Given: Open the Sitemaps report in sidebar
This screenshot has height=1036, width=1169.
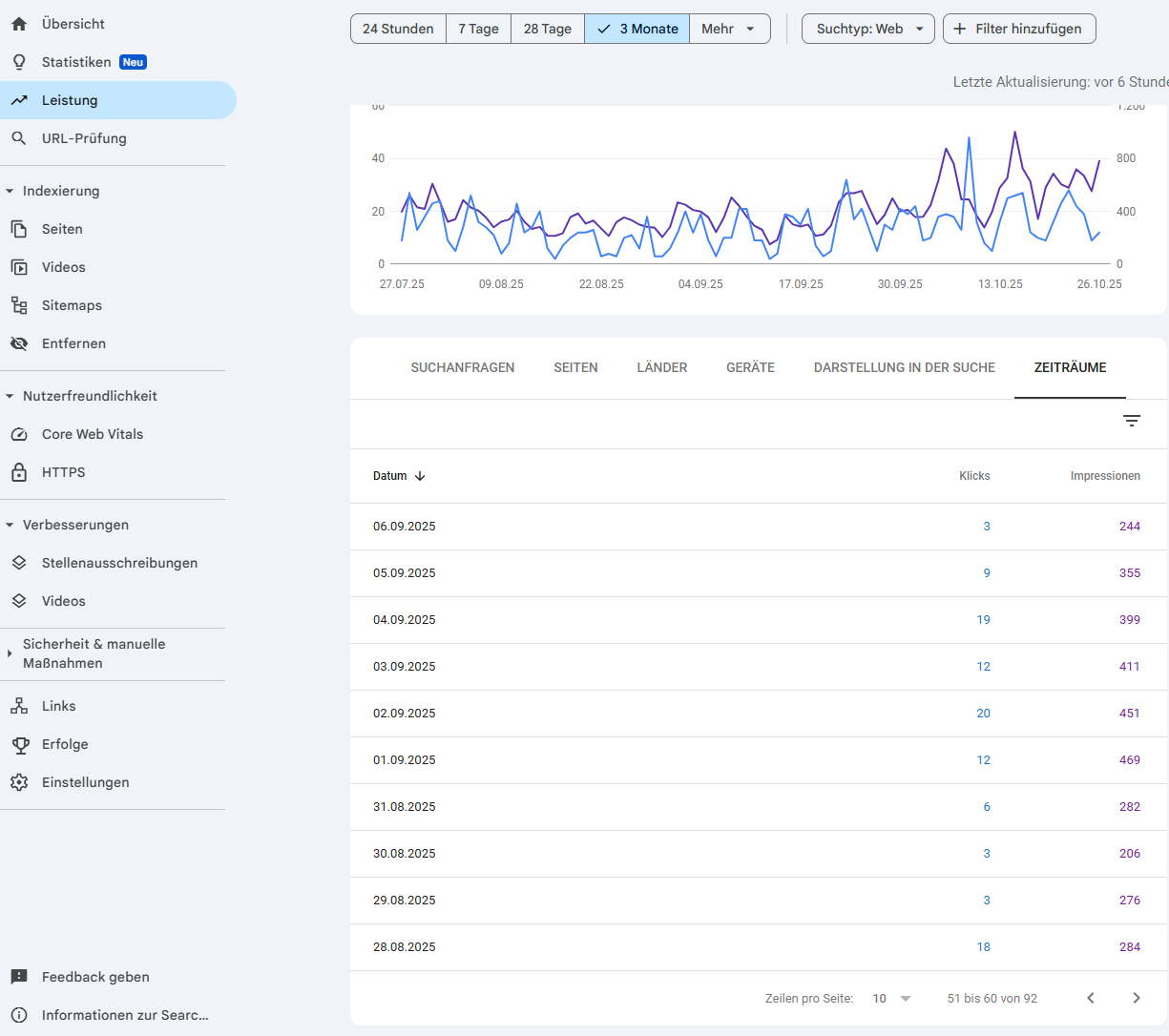Looking at the screenshot, I should pyautogui.click(x=71, y=305).
